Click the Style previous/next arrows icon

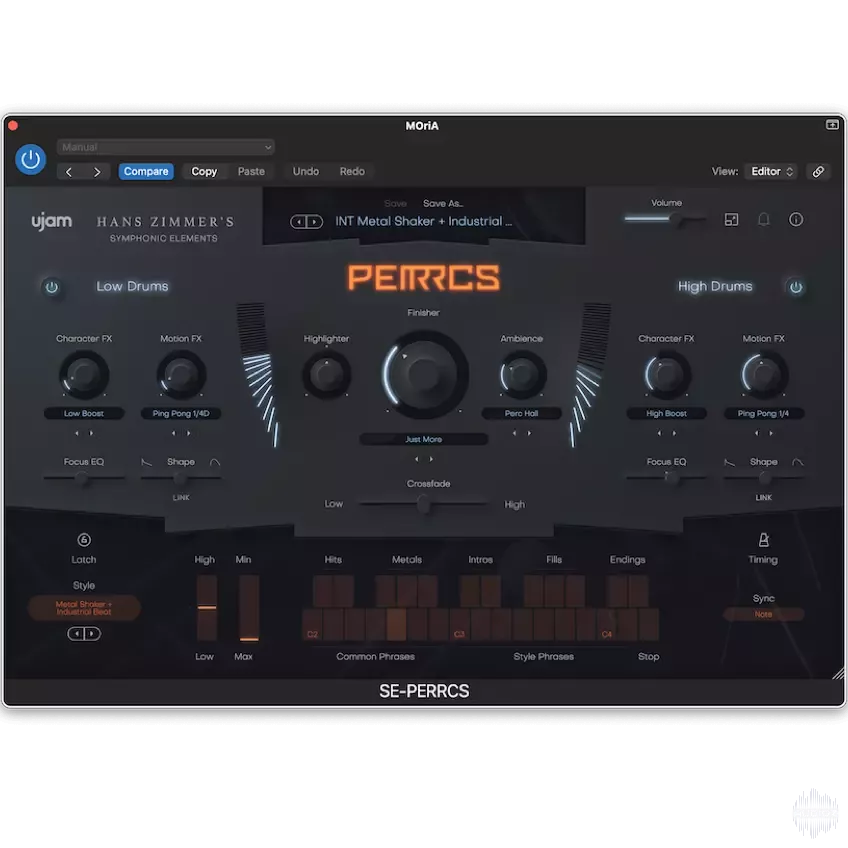click(84, 634)
